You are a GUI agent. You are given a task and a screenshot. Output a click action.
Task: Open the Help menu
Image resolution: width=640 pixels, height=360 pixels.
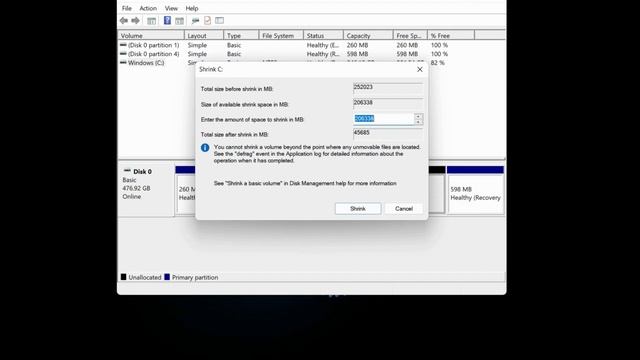point(191,8)
